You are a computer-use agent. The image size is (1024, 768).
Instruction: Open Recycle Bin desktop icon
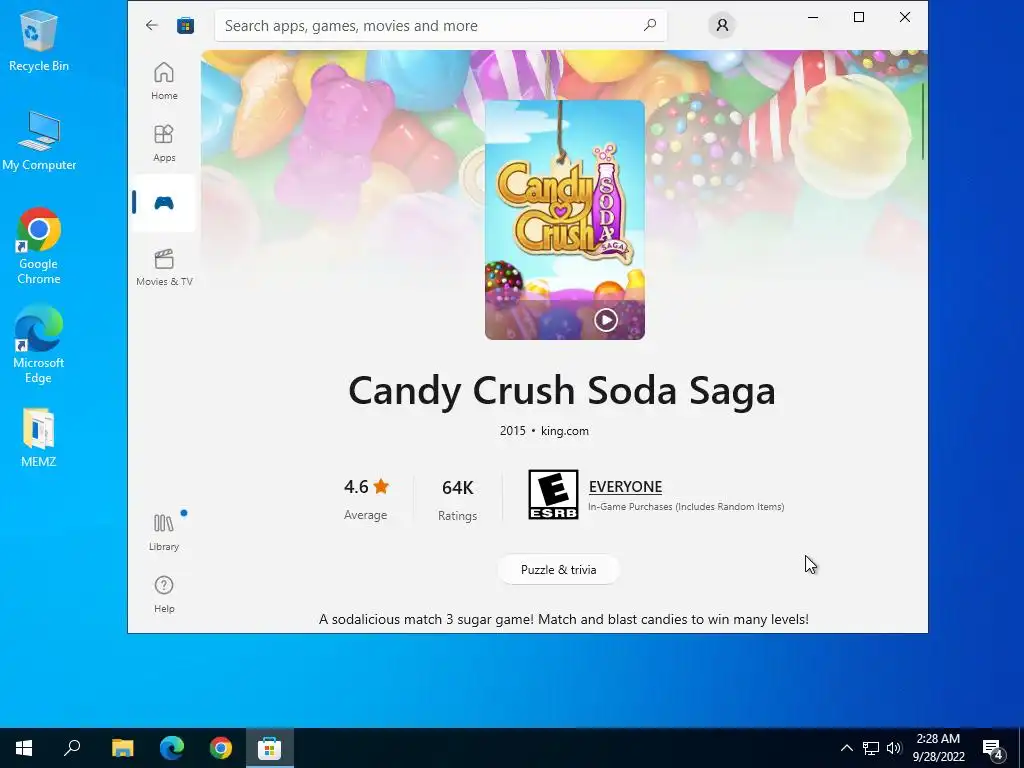point(39,40)
